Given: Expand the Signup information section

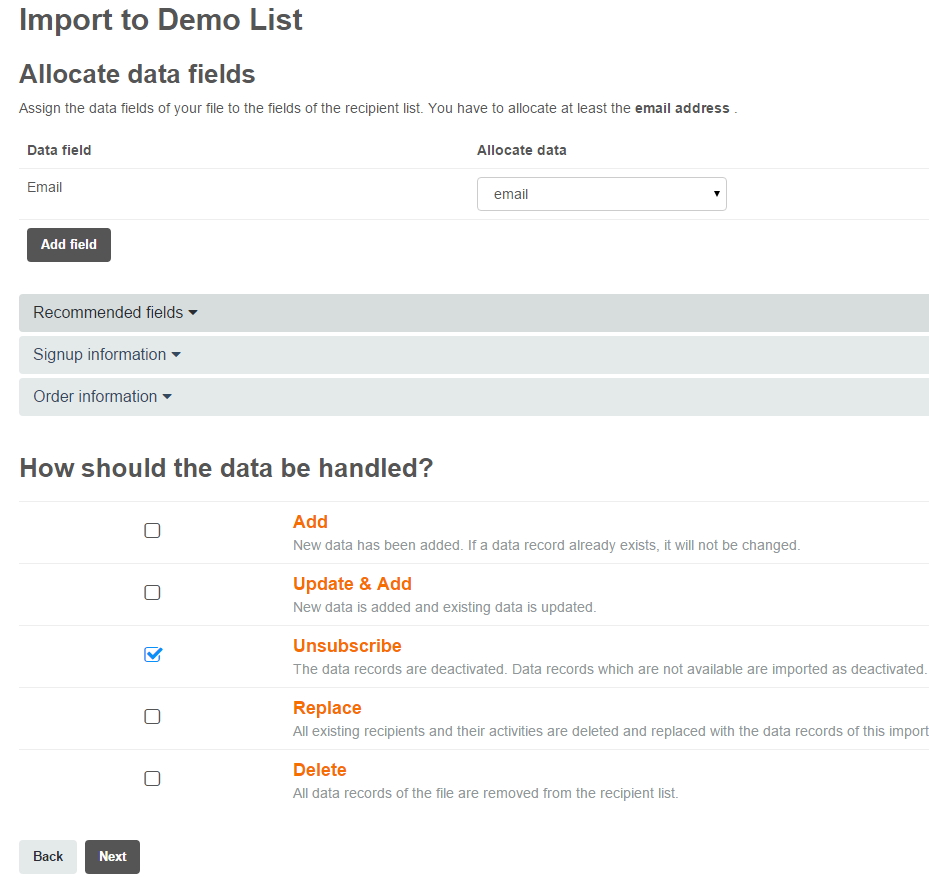Looking at the screenshot, I should click(x=107, y=355).
